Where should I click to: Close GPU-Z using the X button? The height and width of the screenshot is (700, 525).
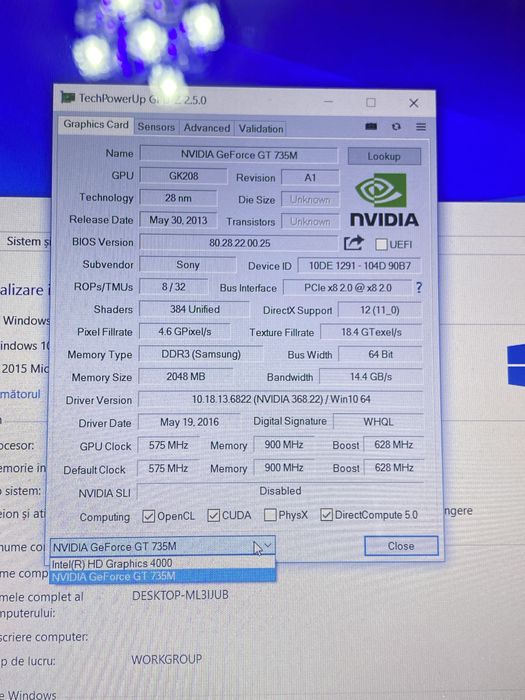pyautogui.click(x=414, y=103)
